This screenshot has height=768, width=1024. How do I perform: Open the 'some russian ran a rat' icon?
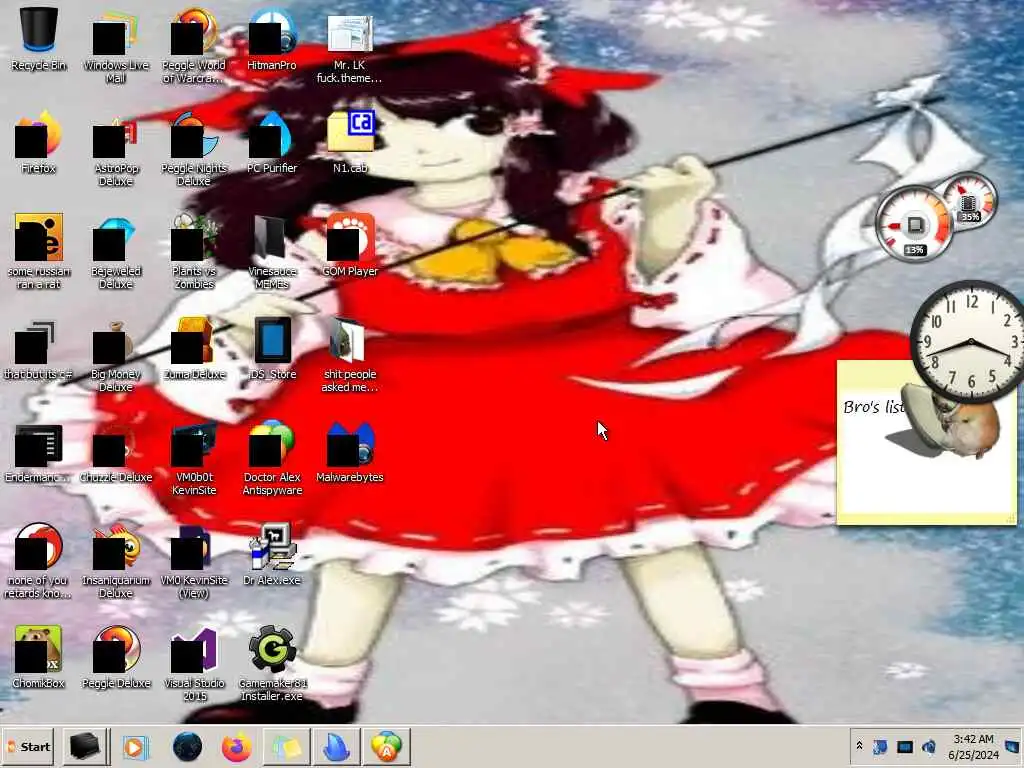click(x=38, y=251)
